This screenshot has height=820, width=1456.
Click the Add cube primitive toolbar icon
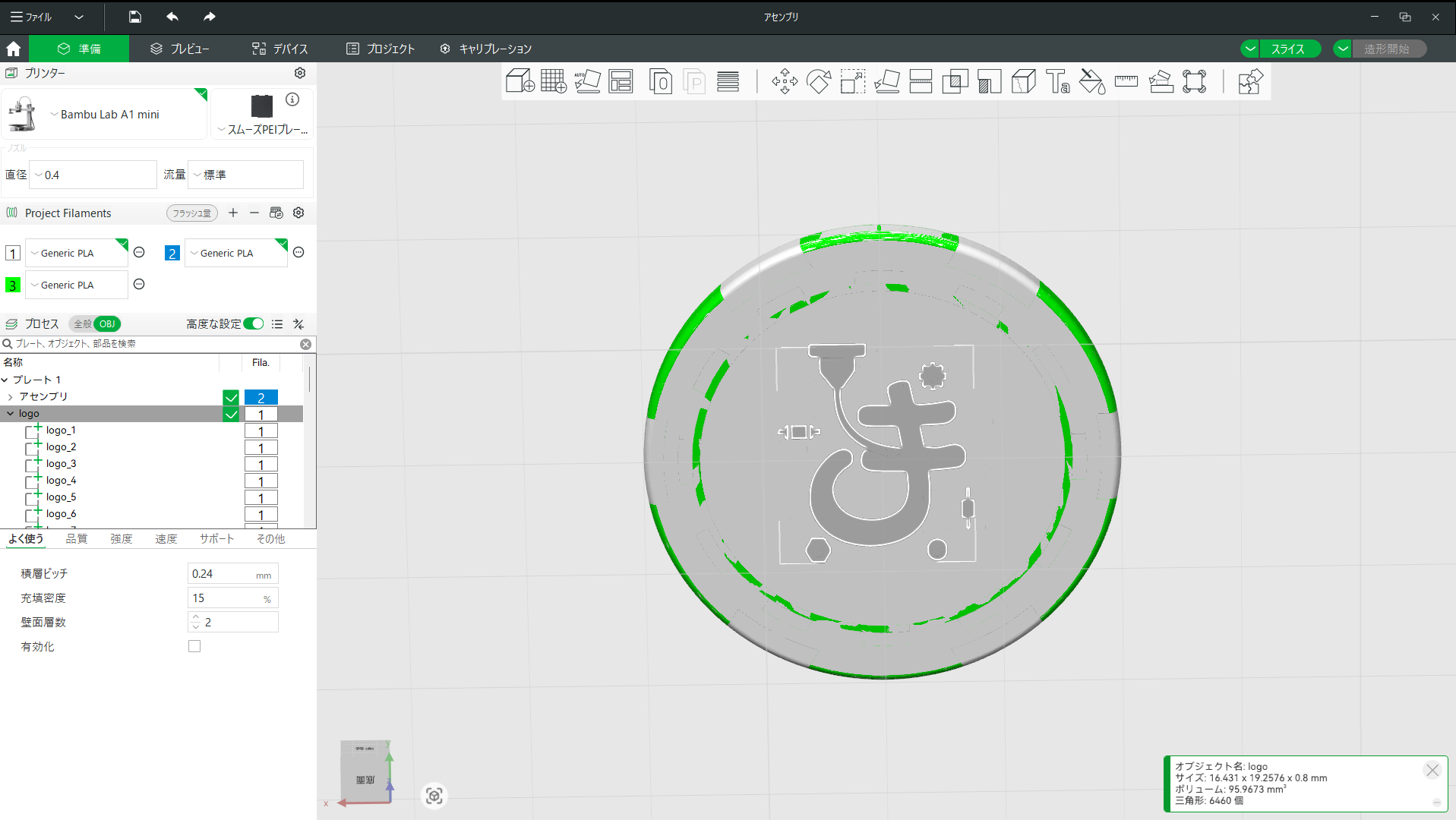point(520,81)
